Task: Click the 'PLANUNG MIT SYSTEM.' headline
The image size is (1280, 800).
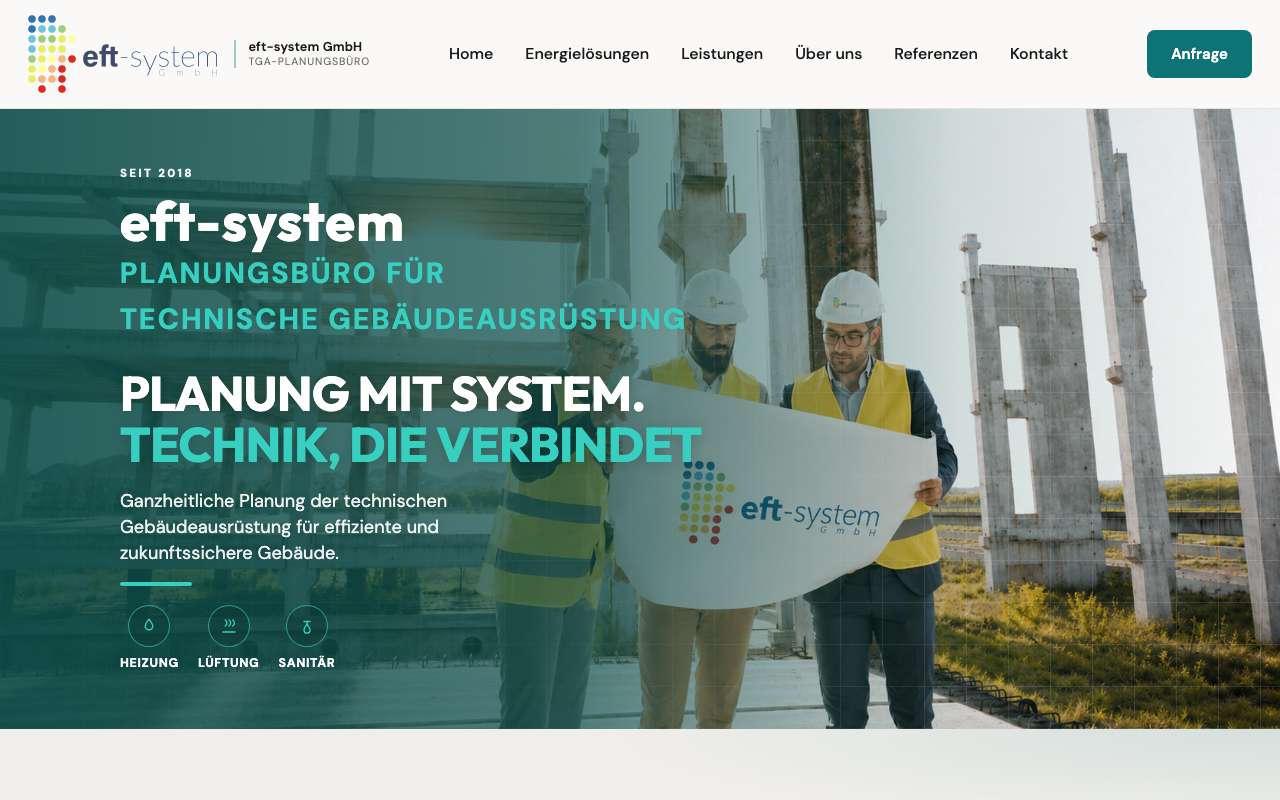Action: [x=382, y=394]
